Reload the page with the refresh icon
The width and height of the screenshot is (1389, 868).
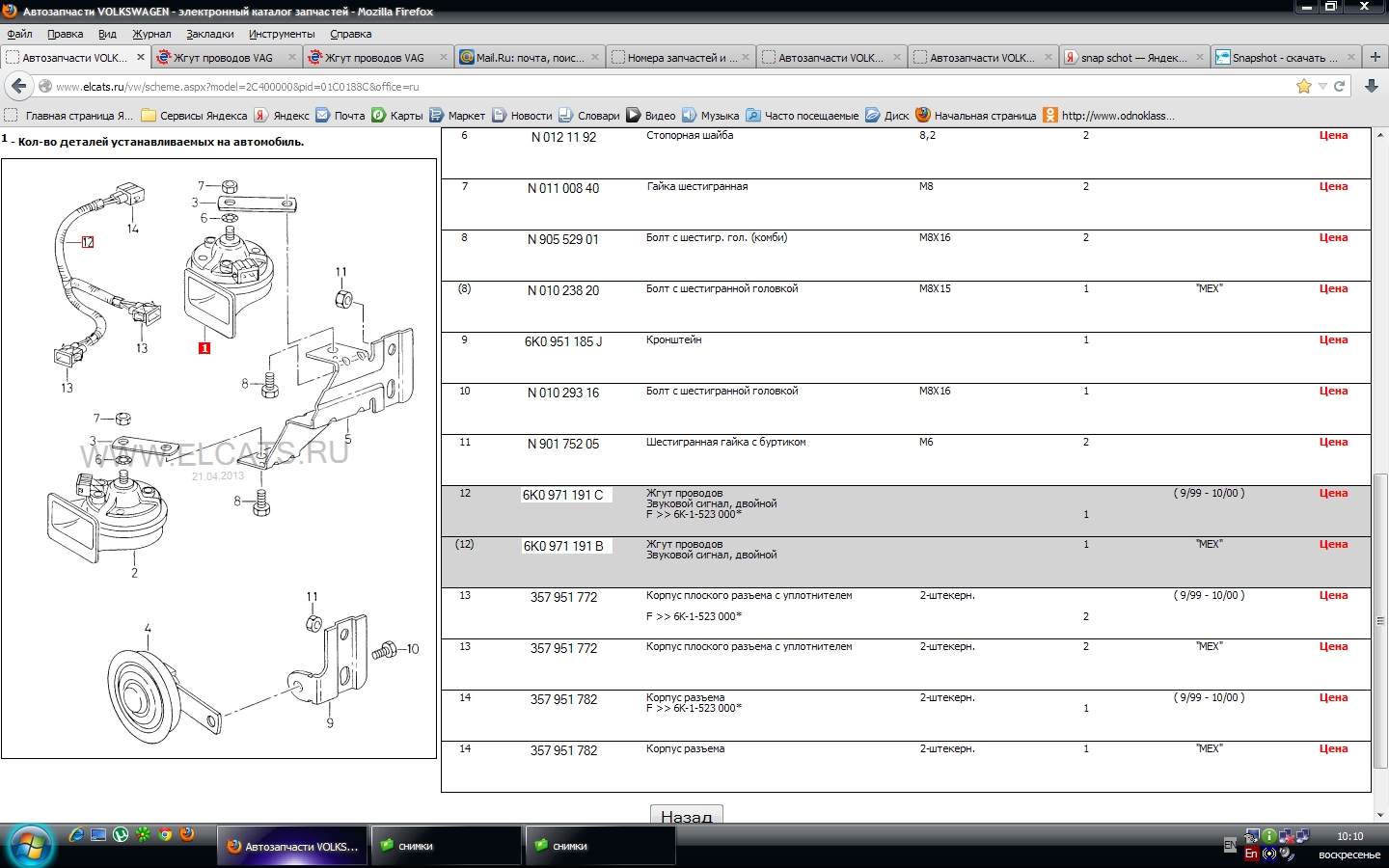[x=1339, y=86]
